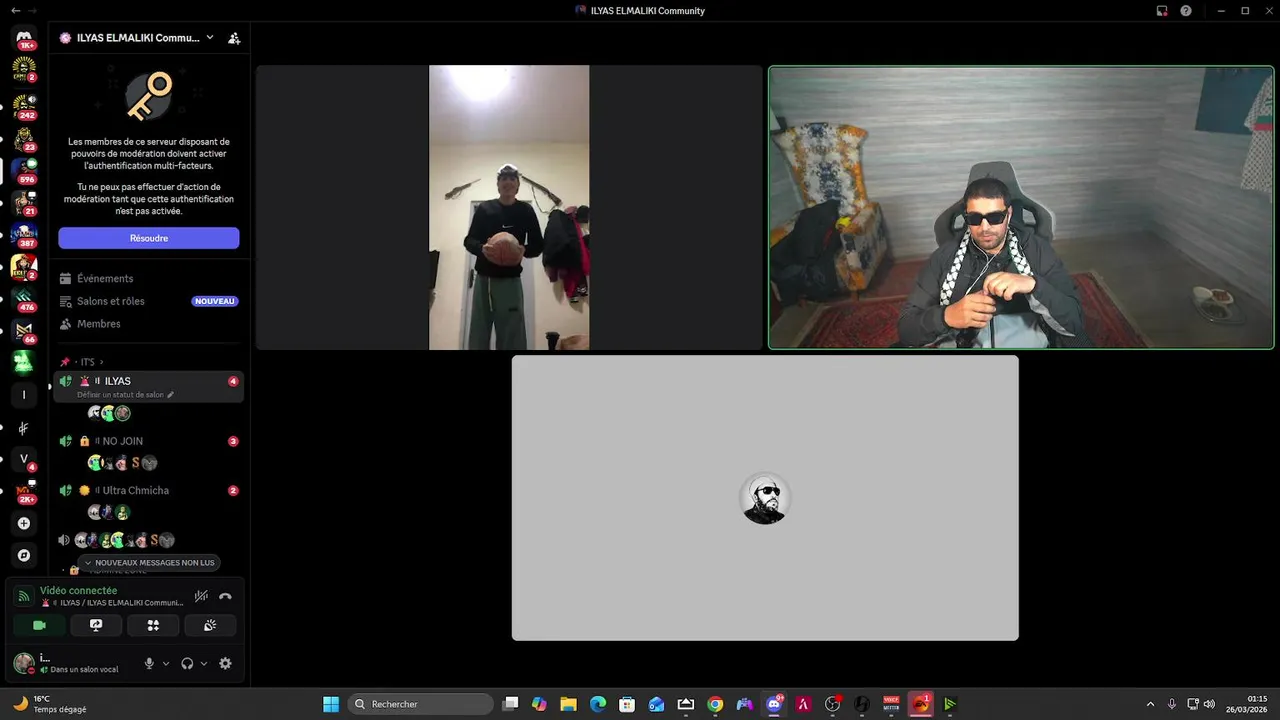
Task: Open weather widget showing 16°C
Action: click(x=50, y=704)
